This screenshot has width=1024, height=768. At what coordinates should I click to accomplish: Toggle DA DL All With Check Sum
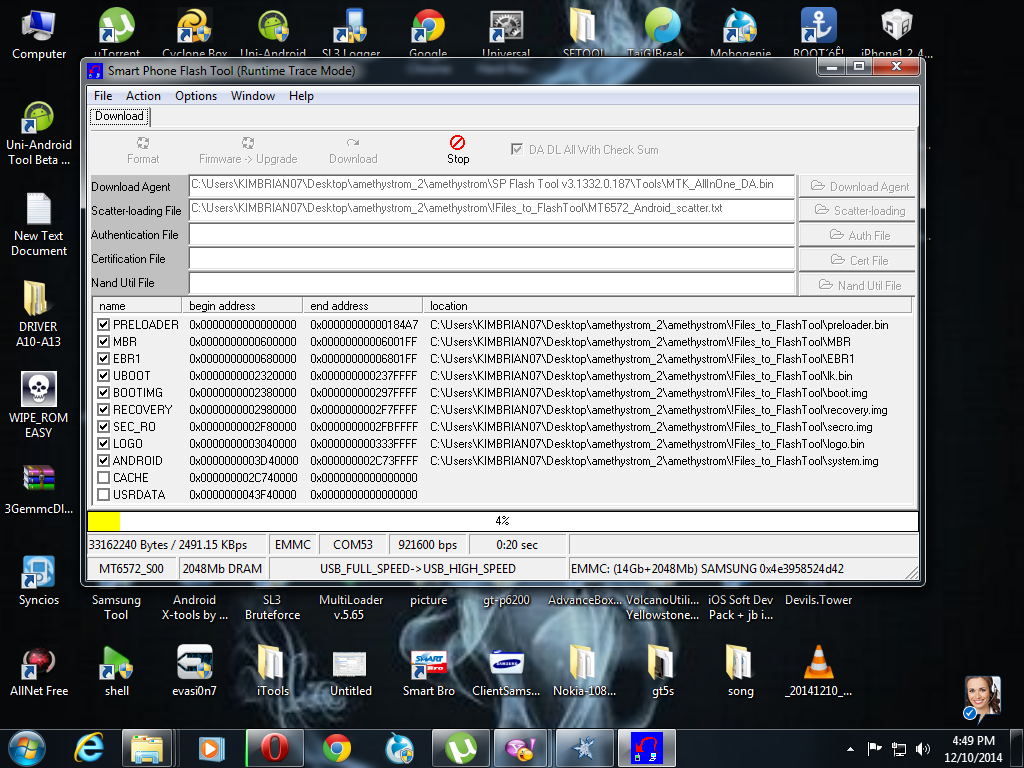click(517, 149)
